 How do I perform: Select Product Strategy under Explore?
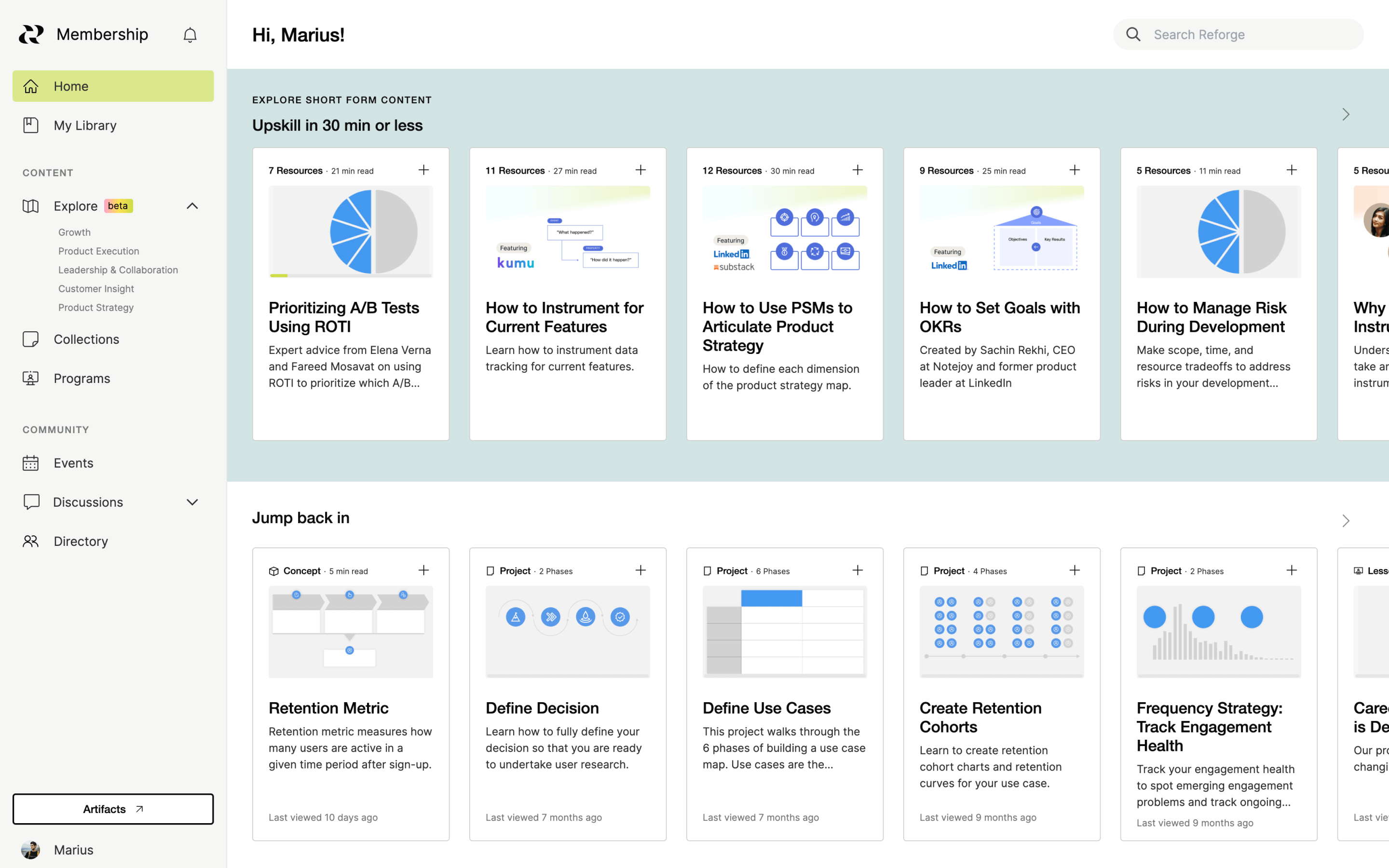(96, 308)
